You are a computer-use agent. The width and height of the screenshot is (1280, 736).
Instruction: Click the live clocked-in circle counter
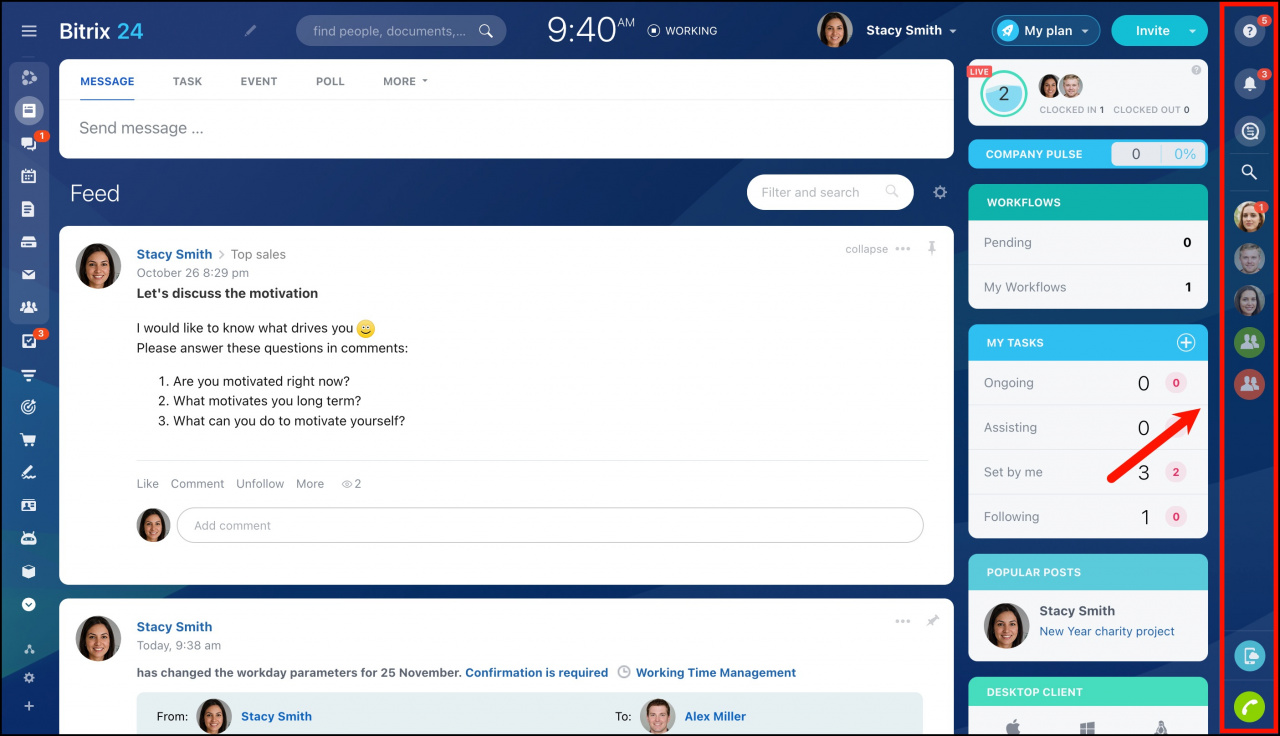(x=1003, y=94)
